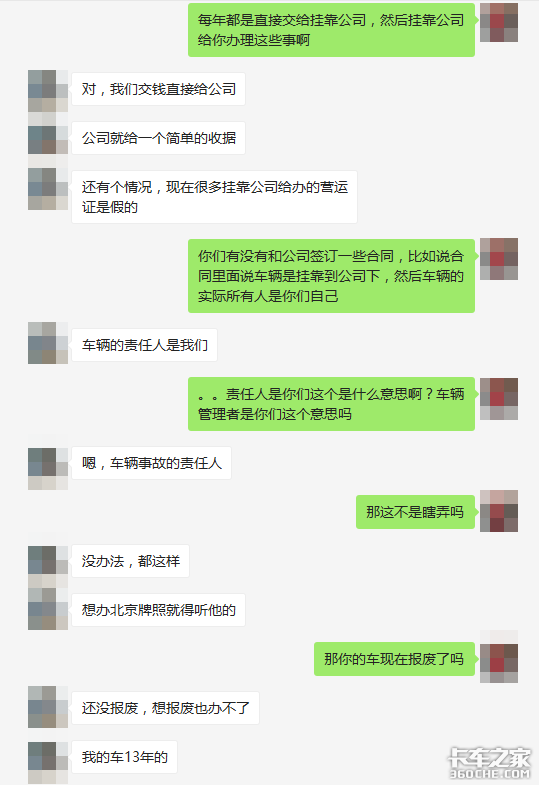
Task: Click the message '想办北京牌照就得听他的'
Action: 158,610
